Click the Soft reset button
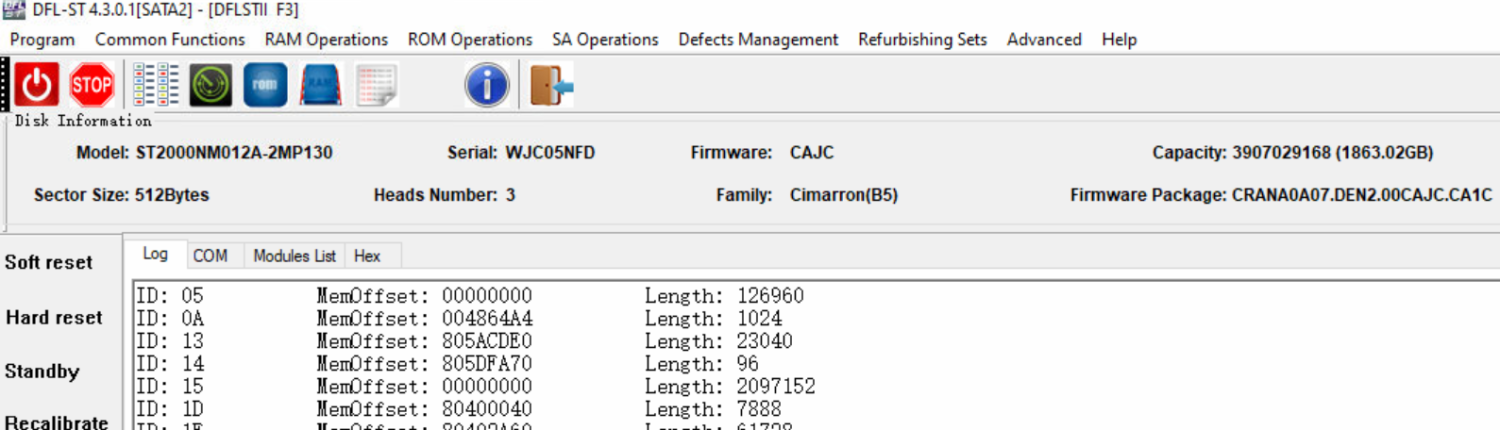Image resolution: width=1500 pixels, height=430 pixels. (49, 263)
